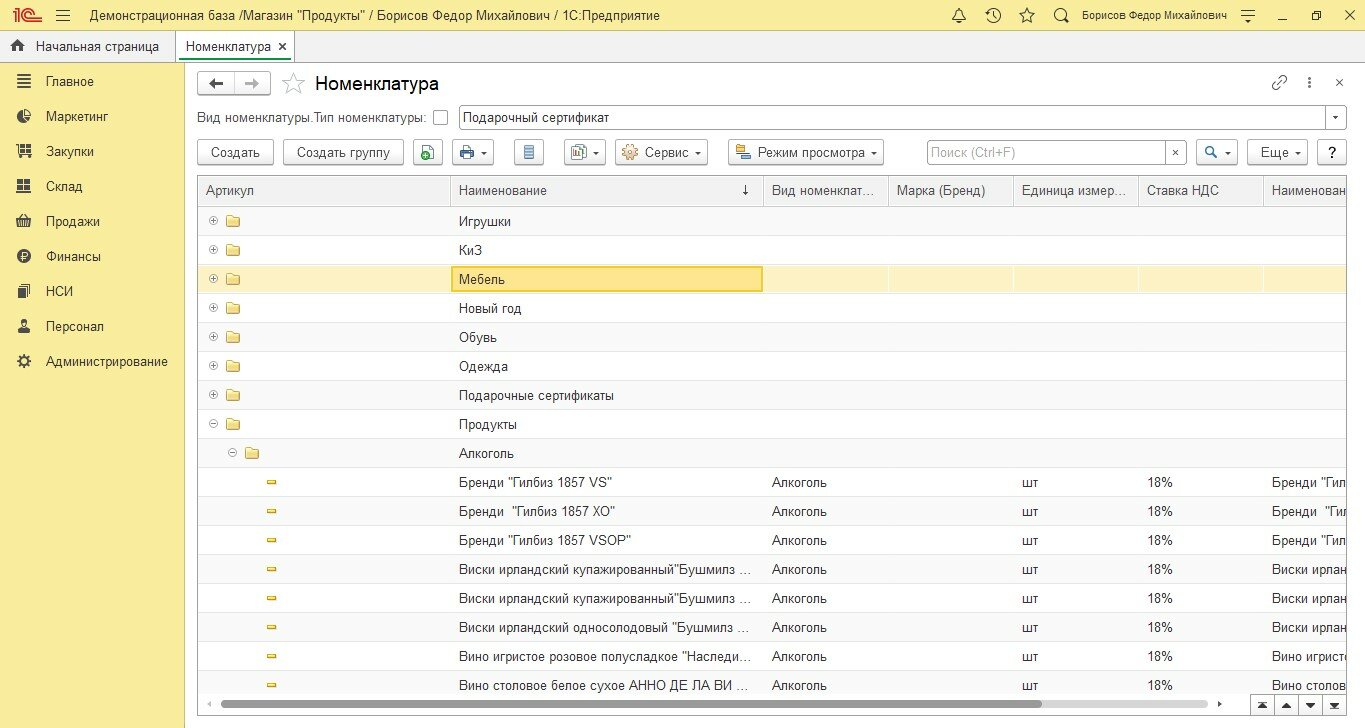
Task: Click the 1C logo icon
Action: 25,16
